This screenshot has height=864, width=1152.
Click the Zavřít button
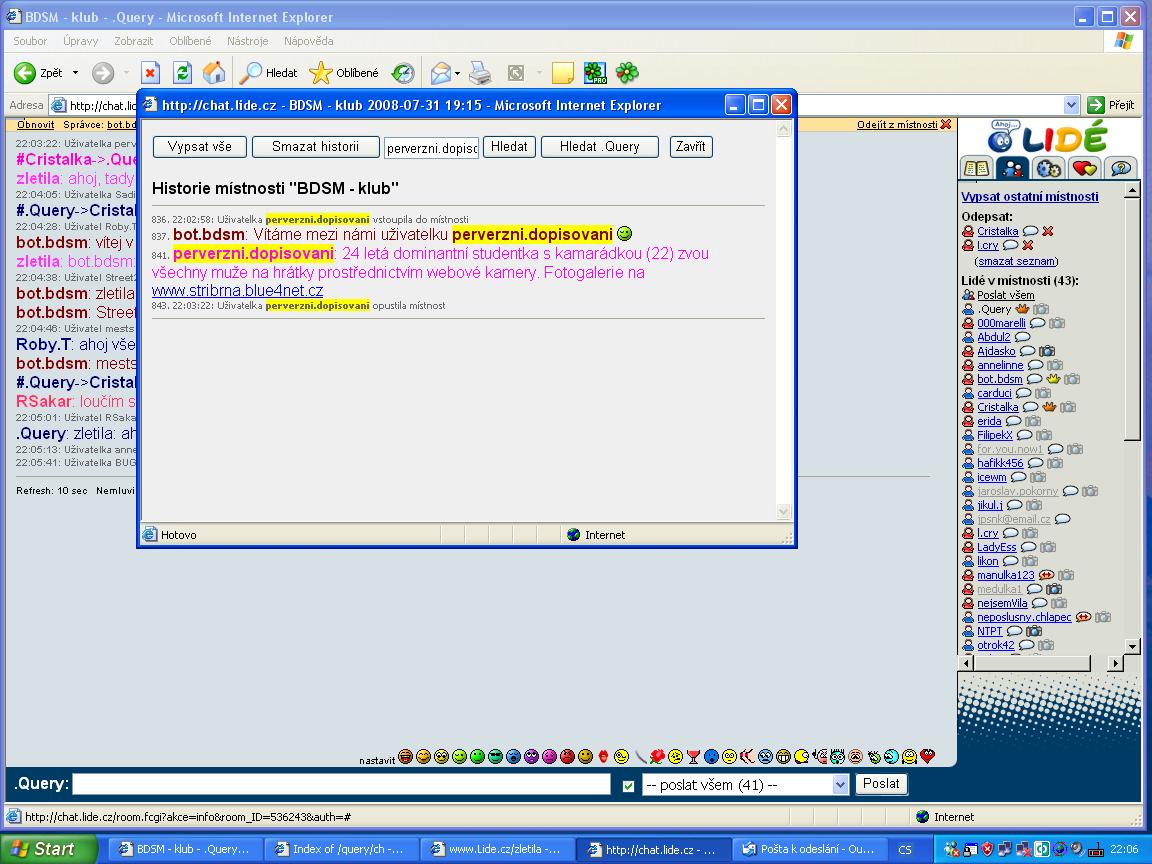coord(691,147)
